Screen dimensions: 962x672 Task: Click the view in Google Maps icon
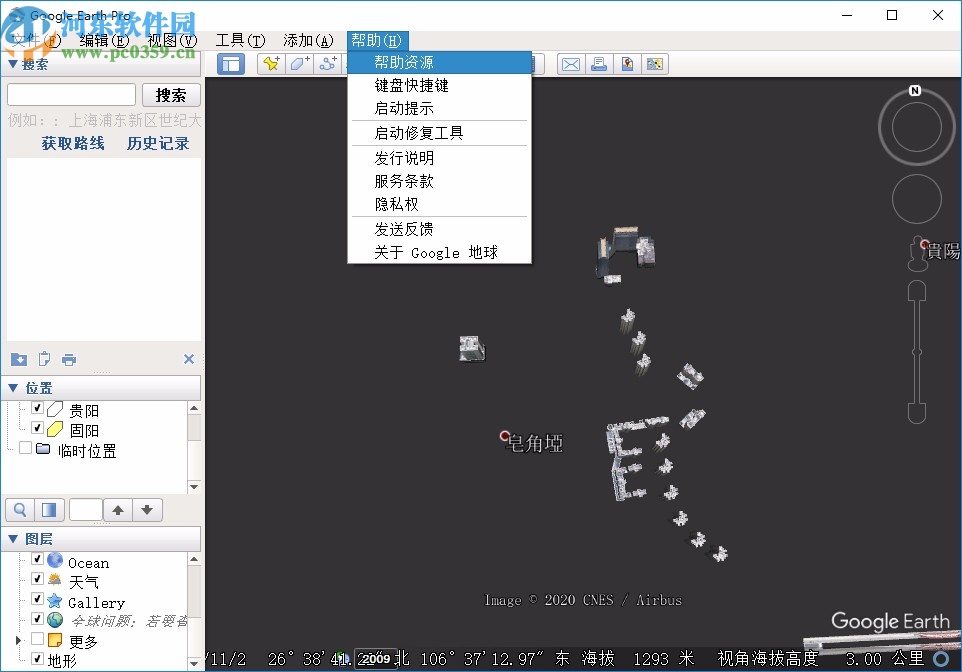point(627,65)
